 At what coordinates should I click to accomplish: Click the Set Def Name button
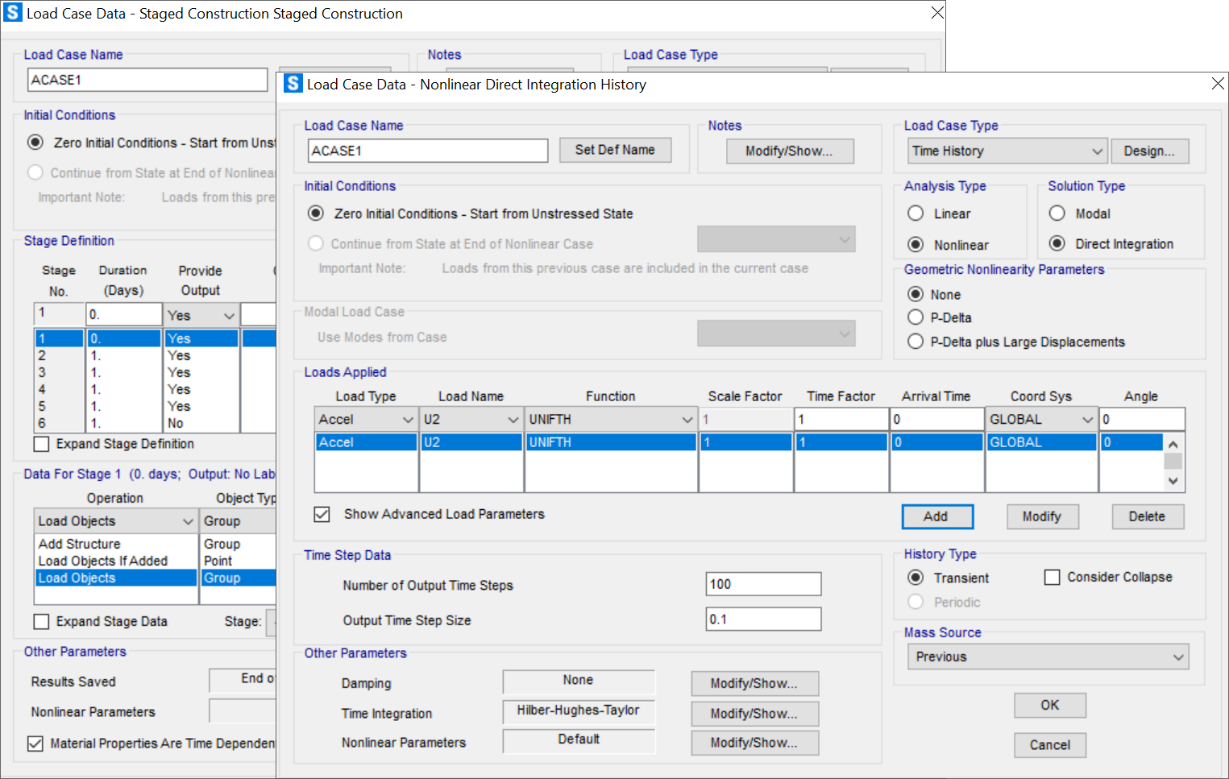coord(615,150)
